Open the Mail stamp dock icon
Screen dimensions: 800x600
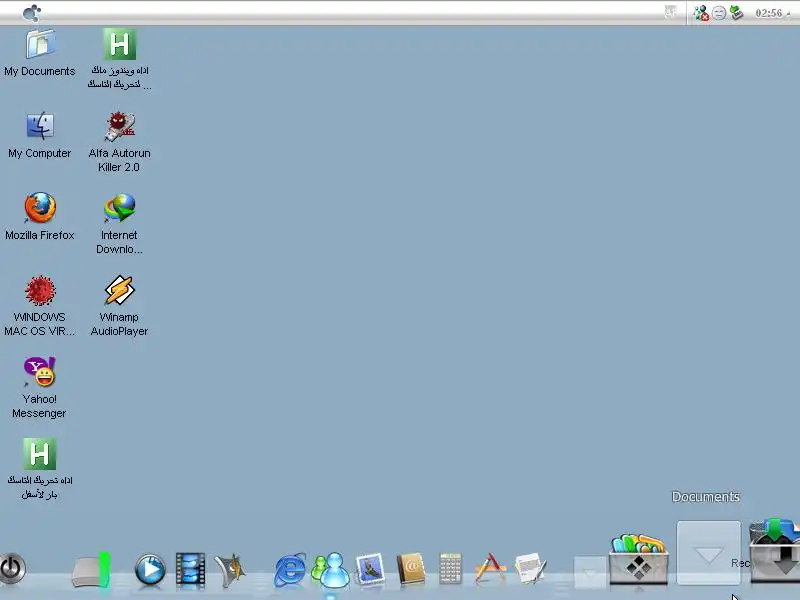pos(370,569)
